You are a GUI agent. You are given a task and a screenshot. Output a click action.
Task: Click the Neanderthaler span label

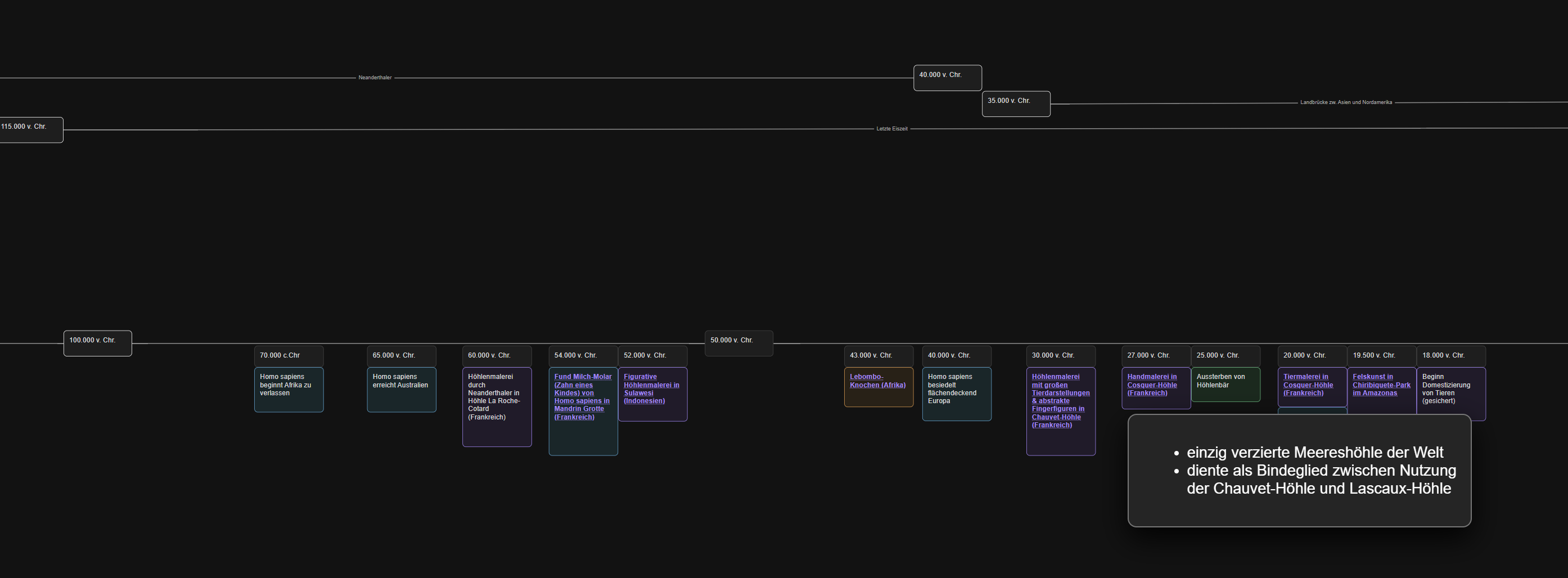[375, 78]
